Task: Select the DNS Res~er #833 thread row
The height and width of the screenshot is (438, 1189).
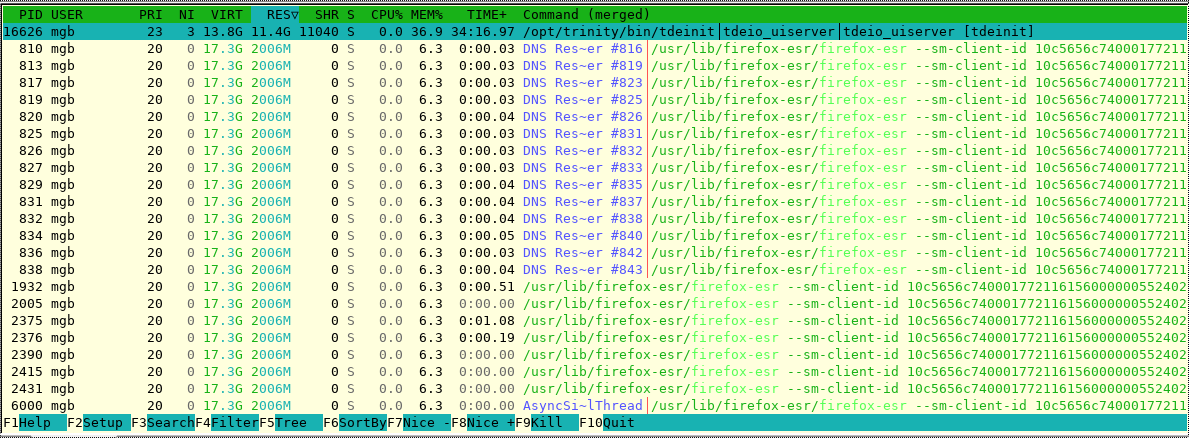Action: pos(594,167)
